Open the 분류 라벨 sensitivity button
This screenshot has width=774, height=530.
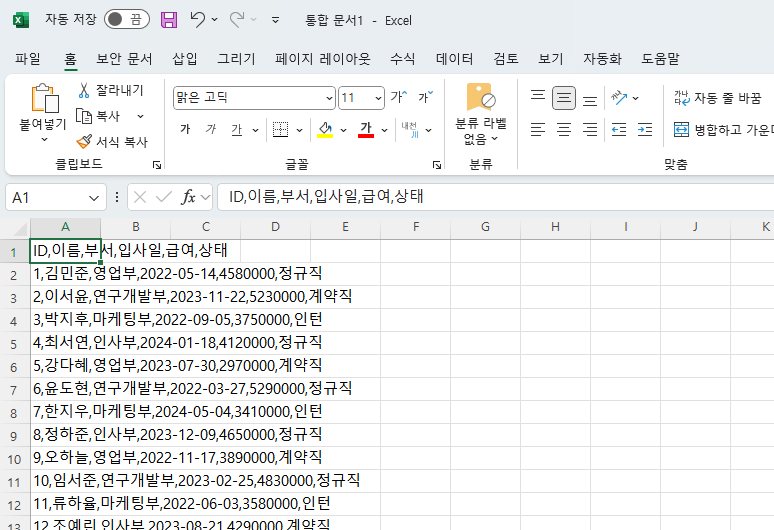pyautogui.click(x=481, y=114)
